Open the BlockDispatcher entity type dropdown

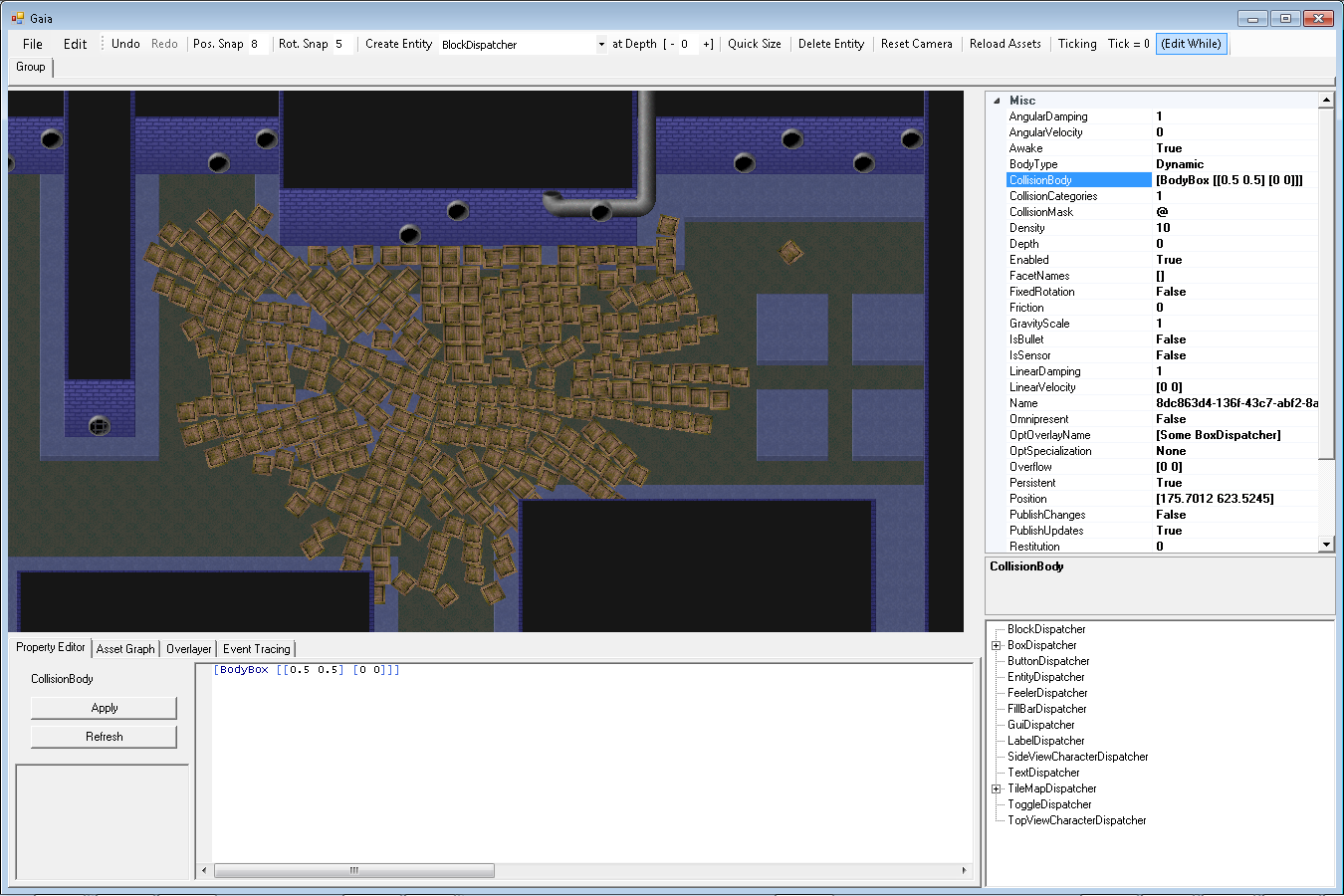click(601, 45)
